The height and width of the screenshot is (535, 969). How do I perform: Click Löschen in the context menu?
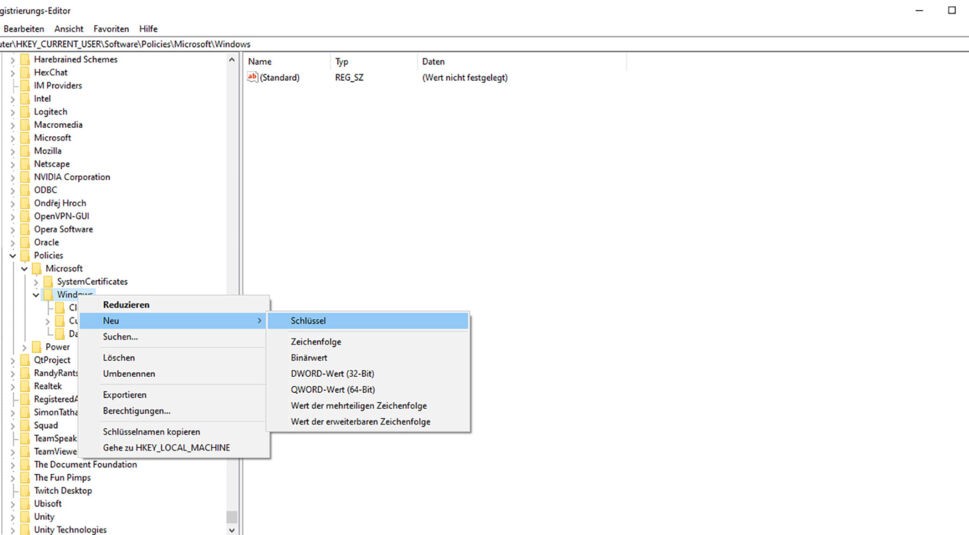(174, 358)
